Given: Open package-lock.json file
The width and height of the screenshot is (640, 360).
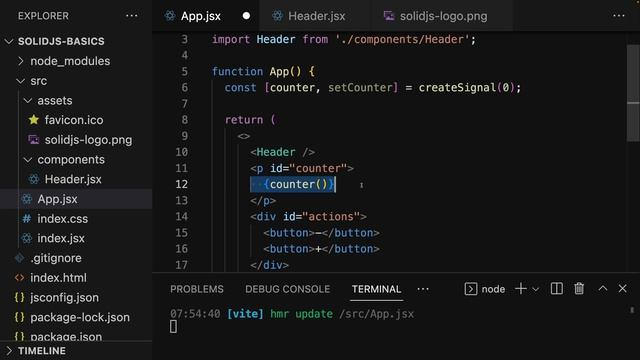Looking at the screenshot, I should (x=80, y=317).
